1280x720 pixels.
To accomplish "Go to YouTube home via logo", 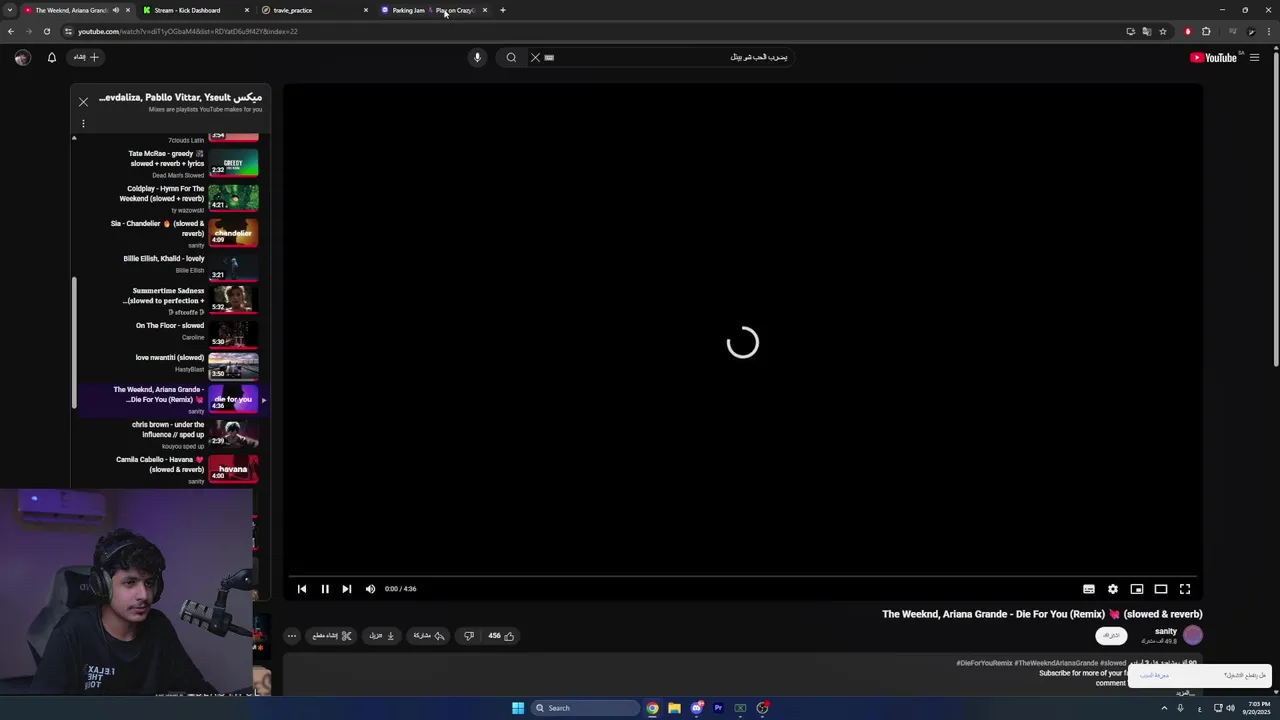I will click(x=1214, y=58).
